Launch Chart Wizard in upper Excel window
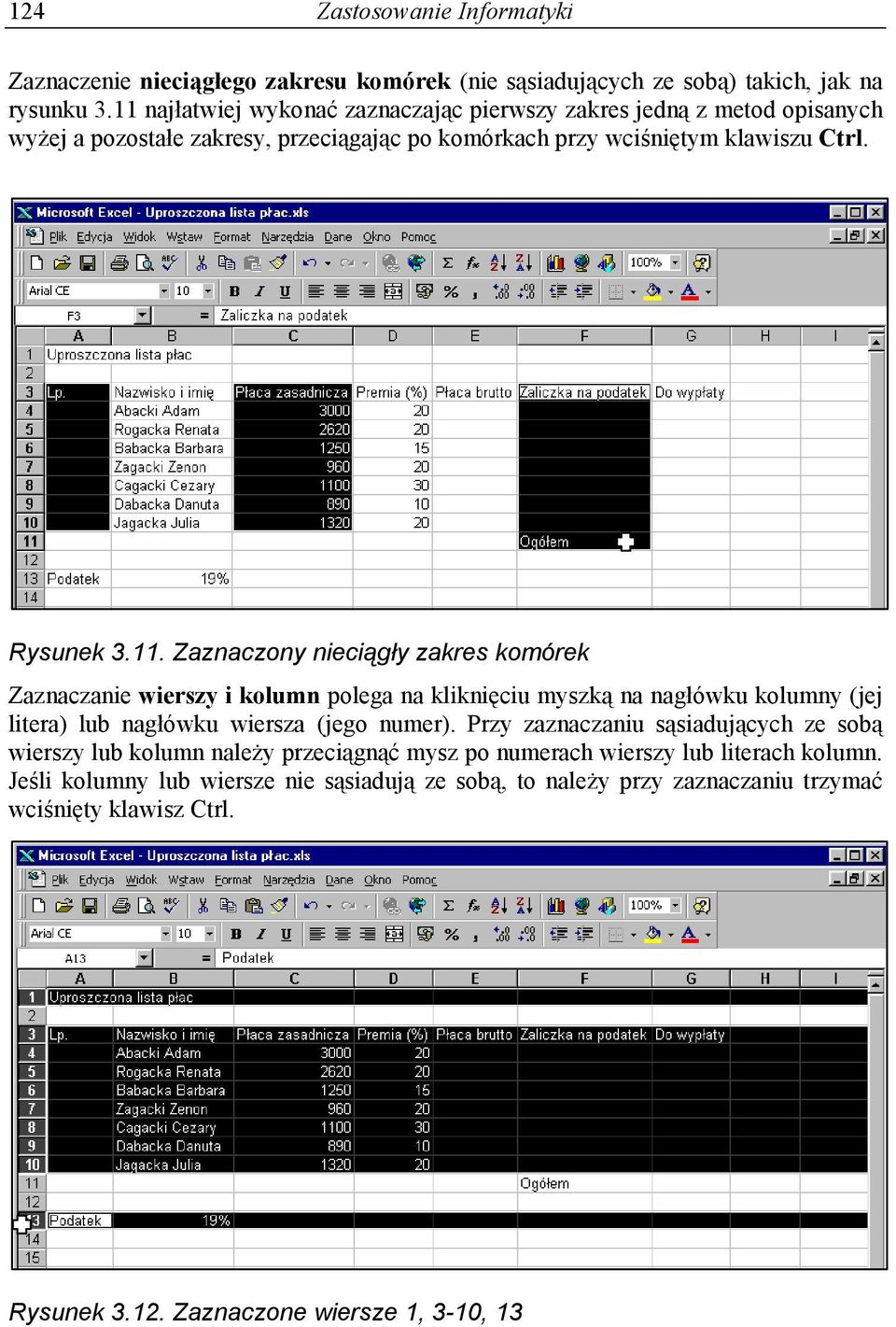This screenshot has width=896, height=1327. pos(556,263)
